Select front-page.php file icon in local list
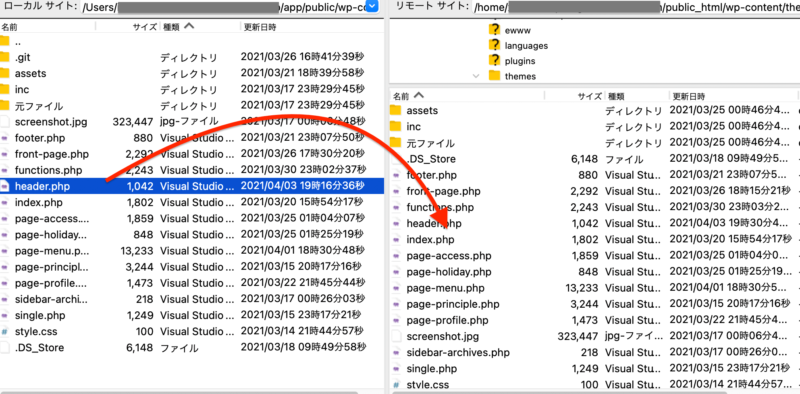This screenshot has width=800, height=394. [x=4, y=154]
